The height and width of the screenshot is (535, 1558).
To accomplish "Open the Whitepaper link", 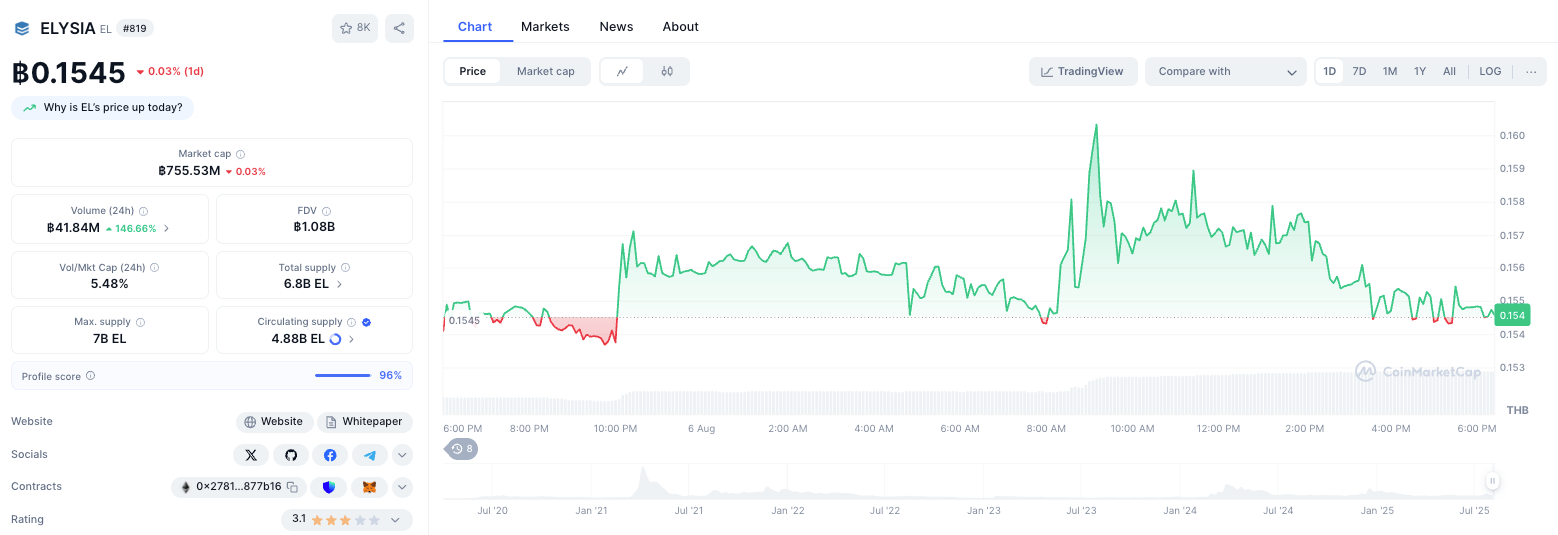I will click(x=365, y=422).
